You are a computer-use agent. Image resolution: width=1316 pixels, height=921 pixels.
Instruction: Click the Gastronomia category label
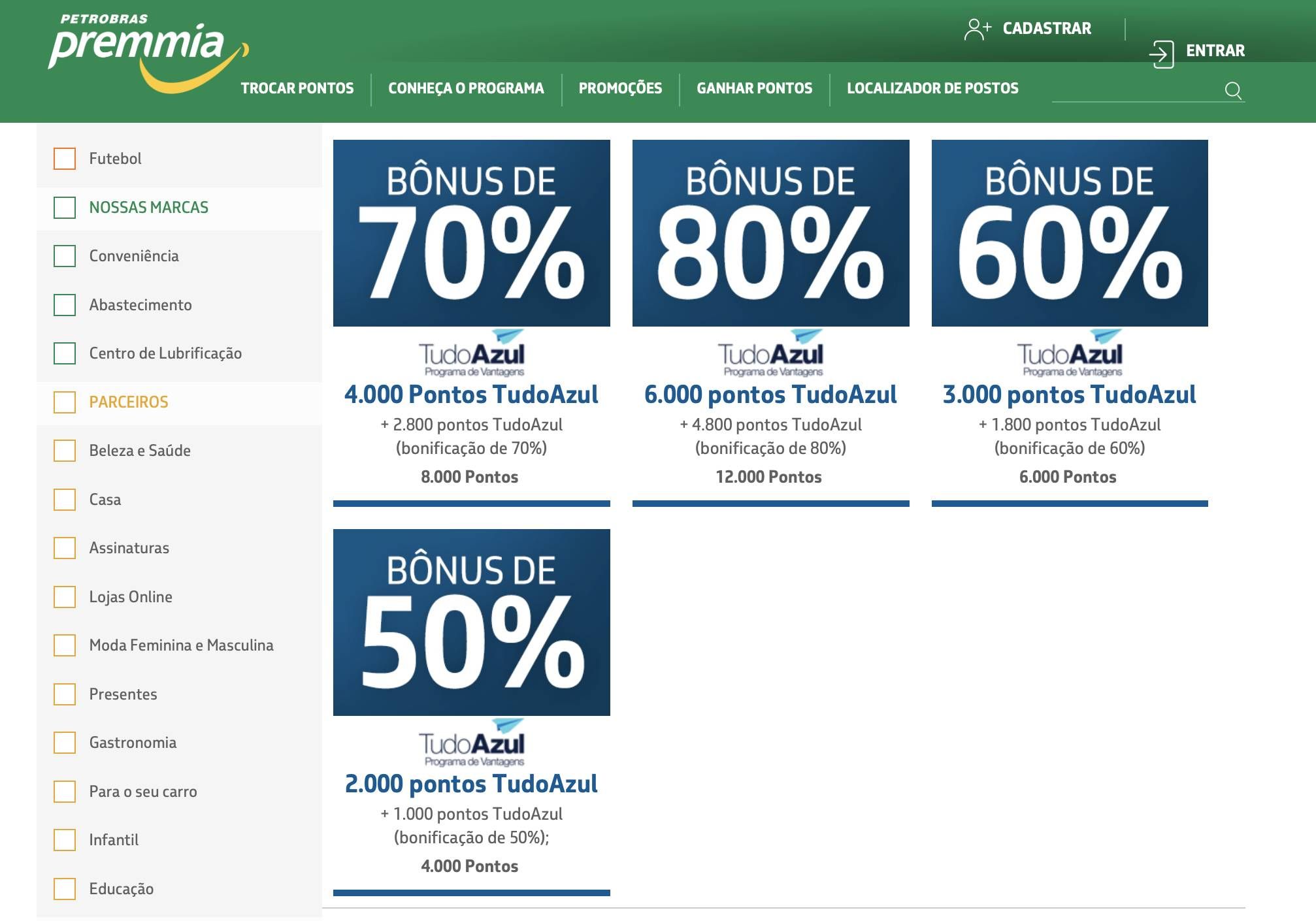[133, 743]
